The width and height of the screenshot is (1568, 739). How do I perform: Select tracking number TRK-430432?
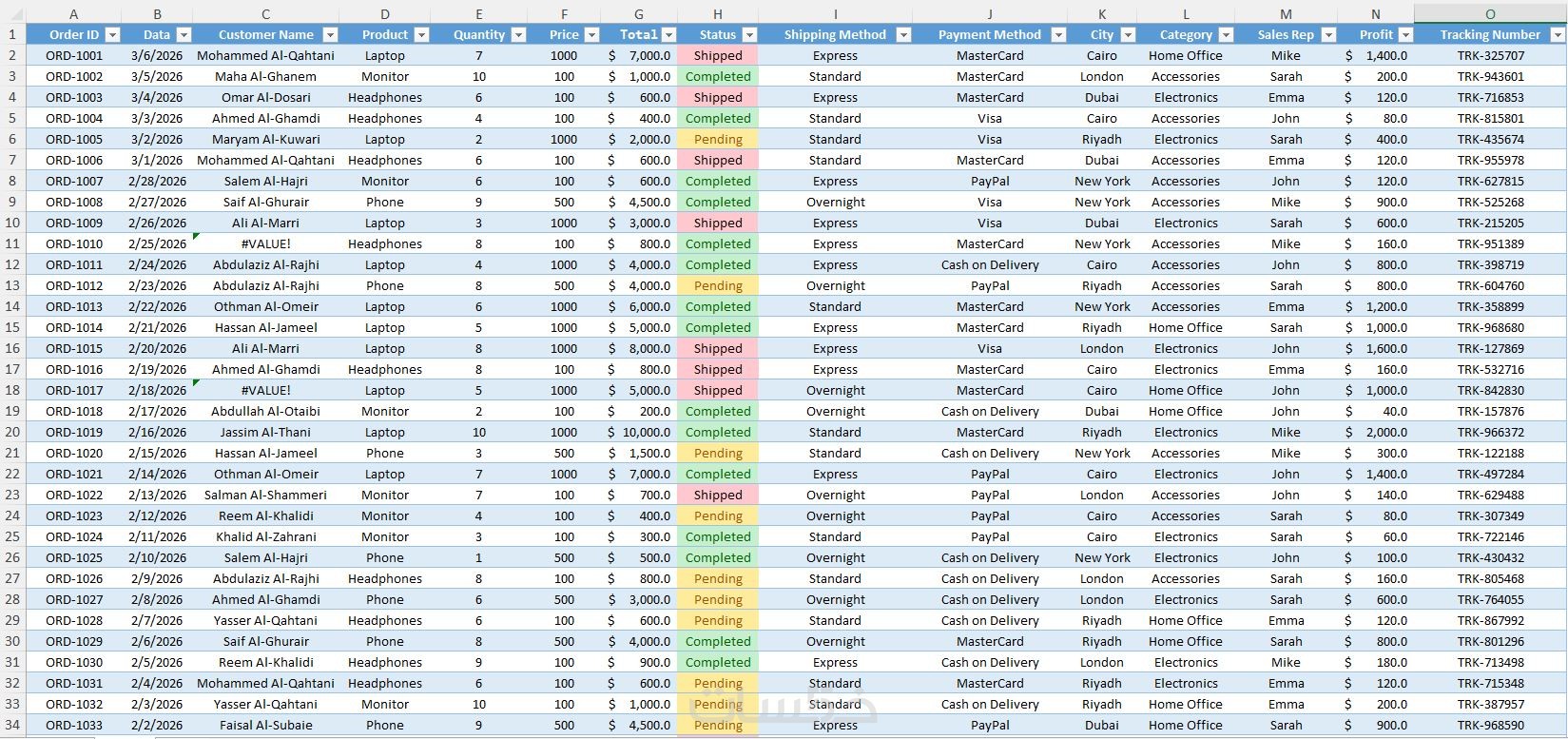[1490, 557]
